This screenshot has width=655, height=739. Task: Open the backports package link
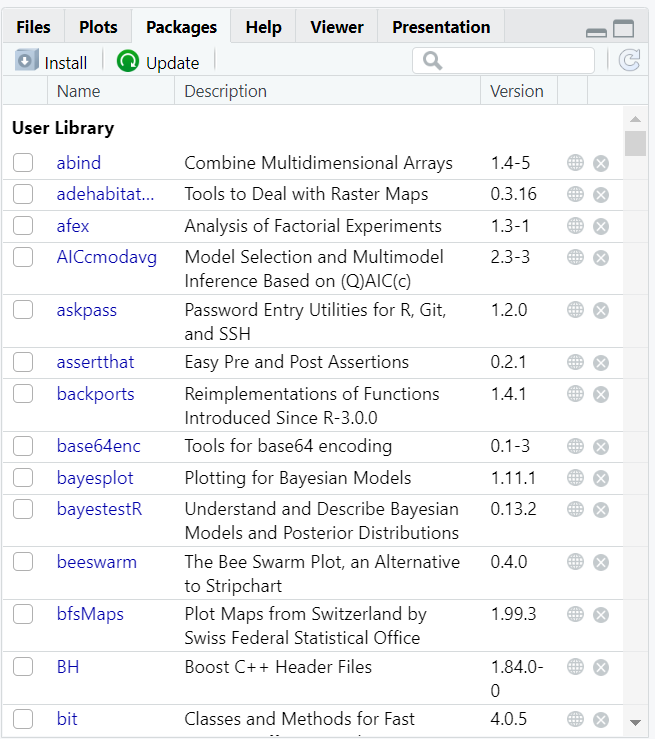click(x=96, y=394)
